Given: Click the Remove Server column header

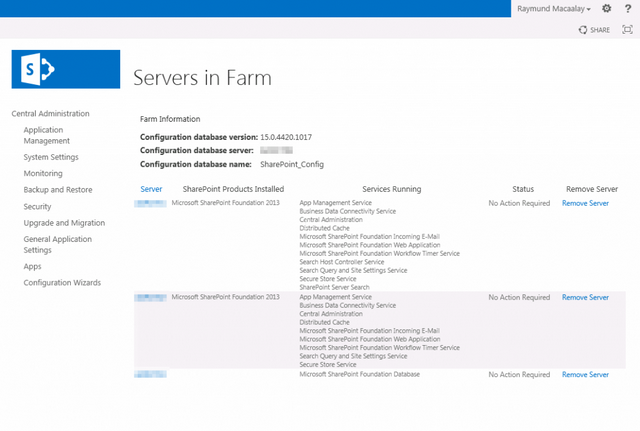Looking at the screenshot, I should 592,189.
